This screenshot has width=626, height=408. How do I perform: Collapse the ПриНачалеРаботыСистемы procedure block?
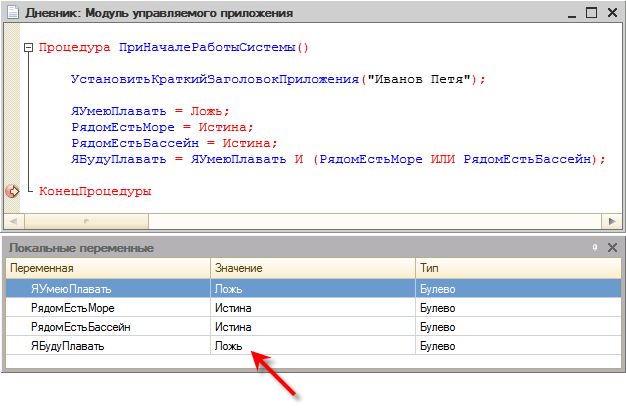point(28,48)
